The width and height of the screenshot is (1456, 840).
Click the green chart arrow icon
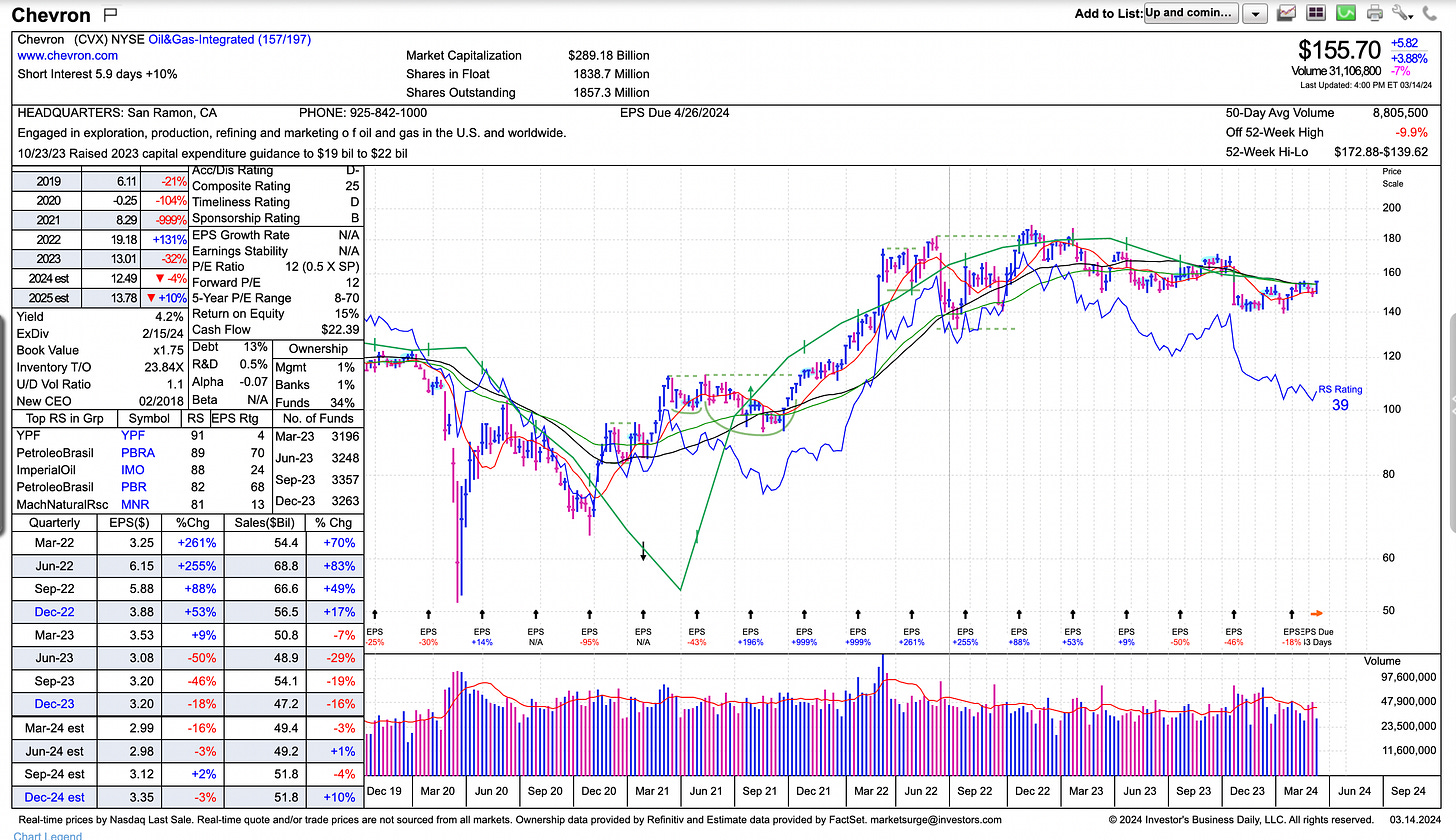coord(1346,13)
